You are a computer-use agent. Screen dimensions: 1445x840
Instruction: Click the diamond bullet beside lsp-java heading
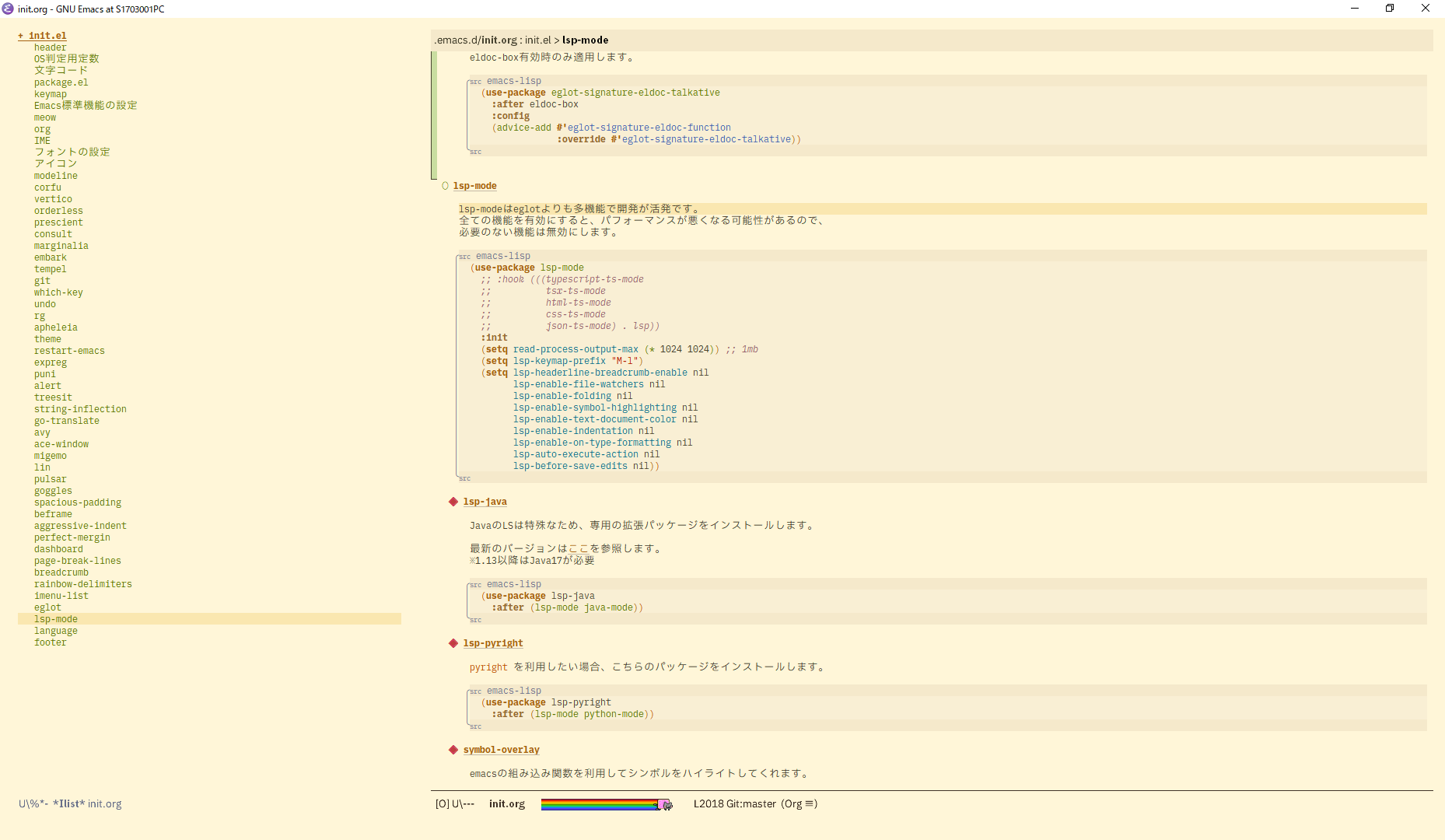(x=453, y=502)
